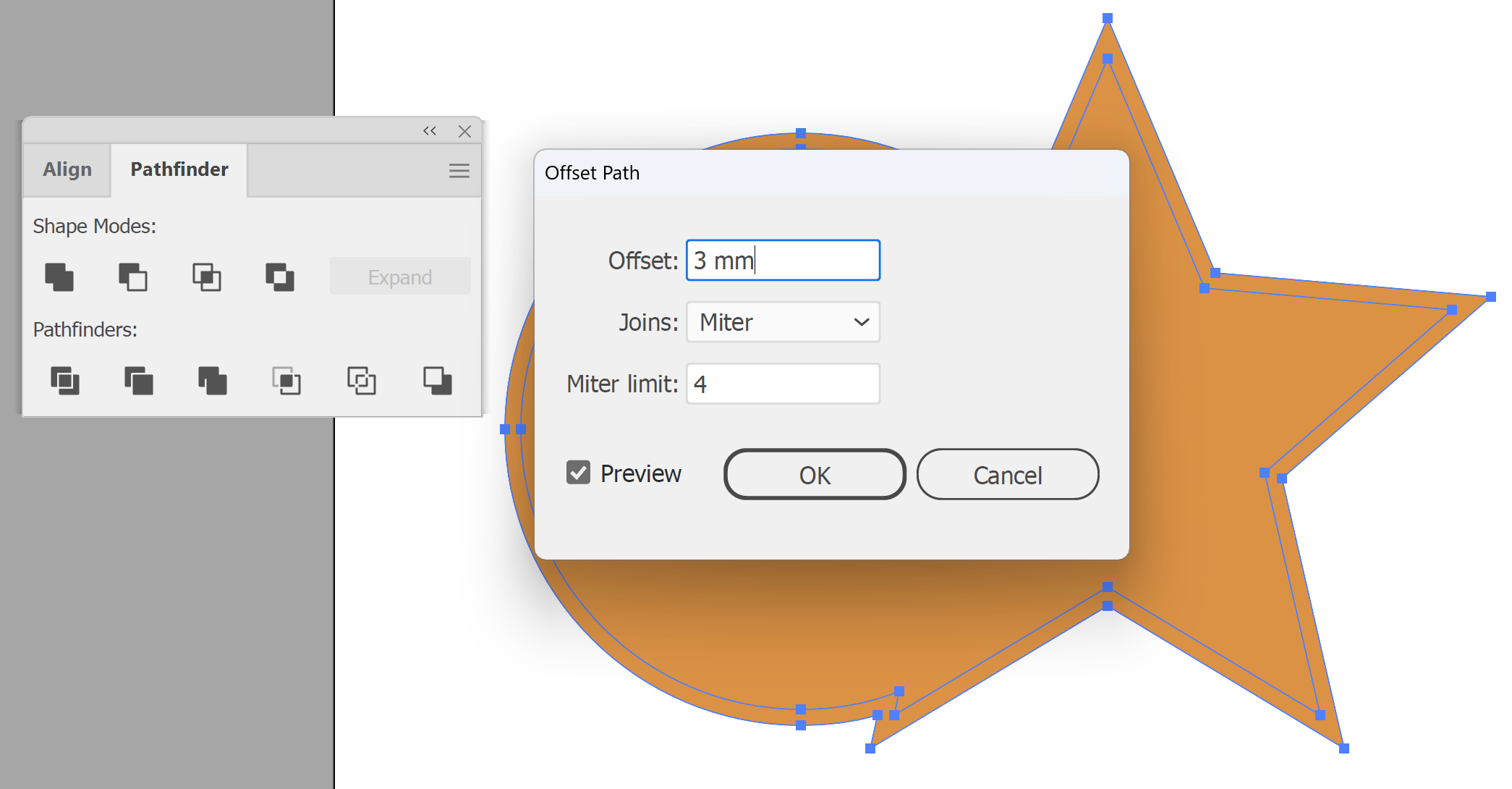
Task: Switch to the Align tab
Action: pos(67,169)
